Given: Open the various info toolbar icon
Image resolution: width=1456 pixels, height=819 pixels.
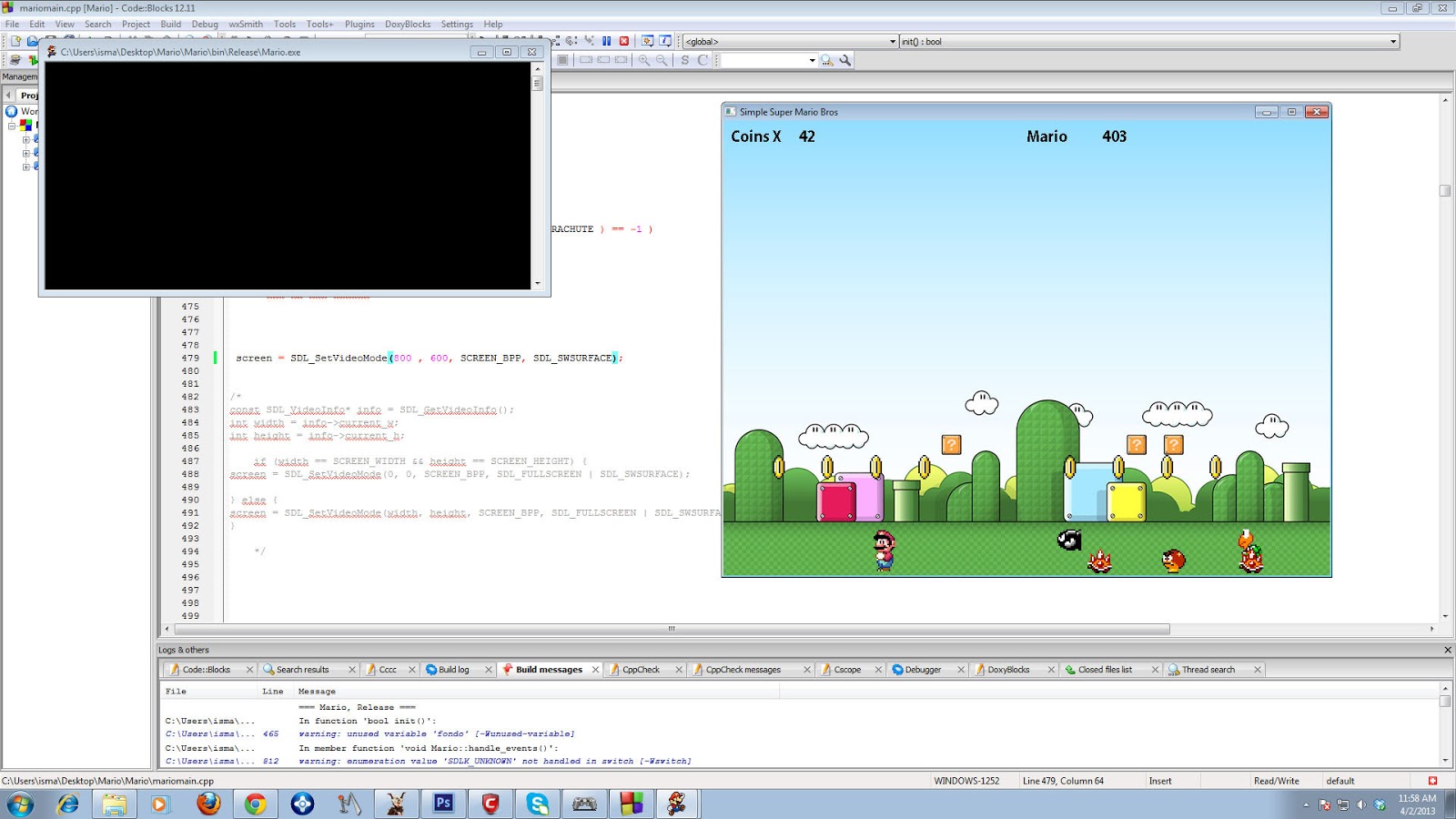Looking at the screenshot, I should point(665,41).
